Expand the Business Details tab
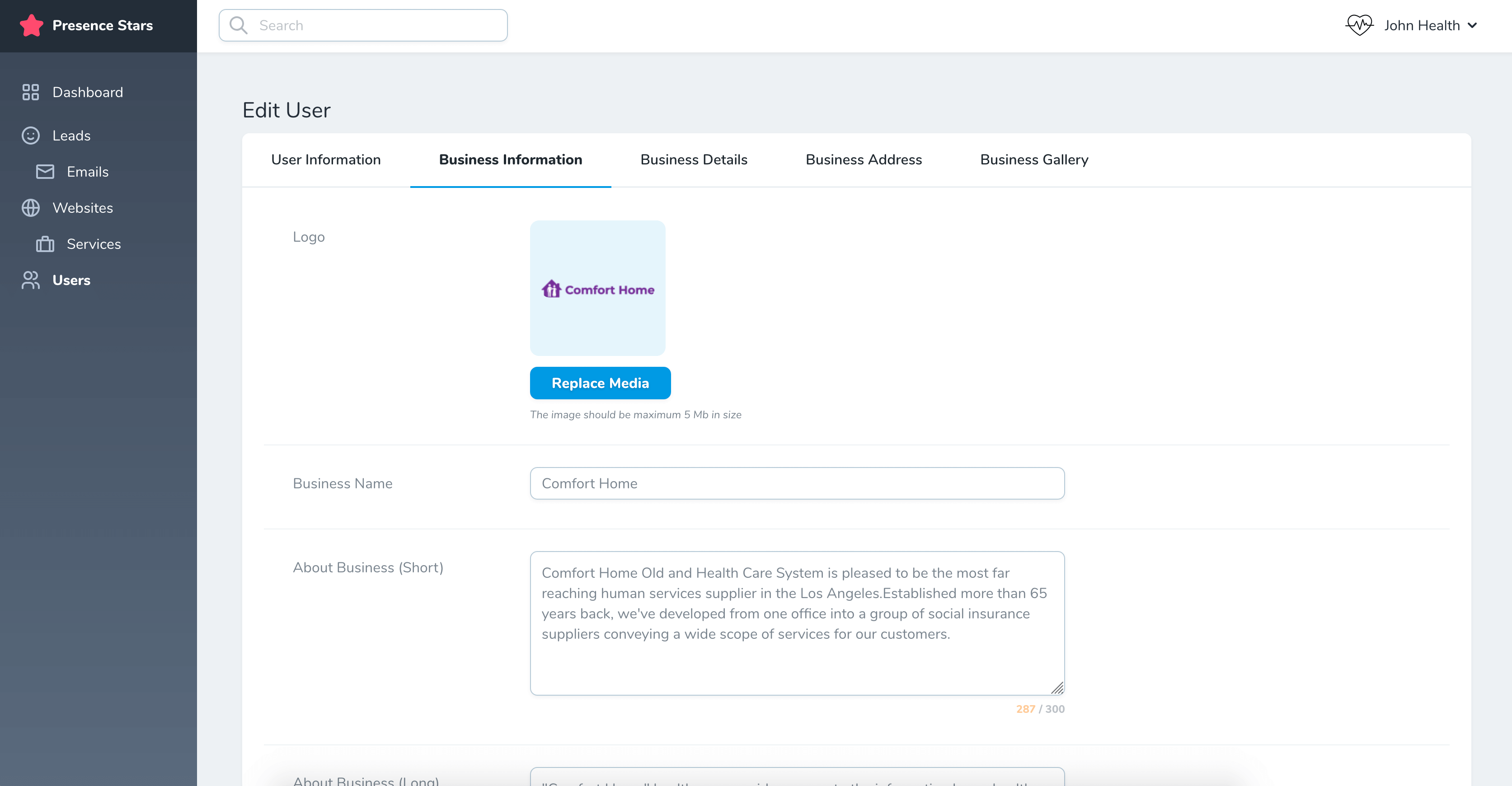 694,159
